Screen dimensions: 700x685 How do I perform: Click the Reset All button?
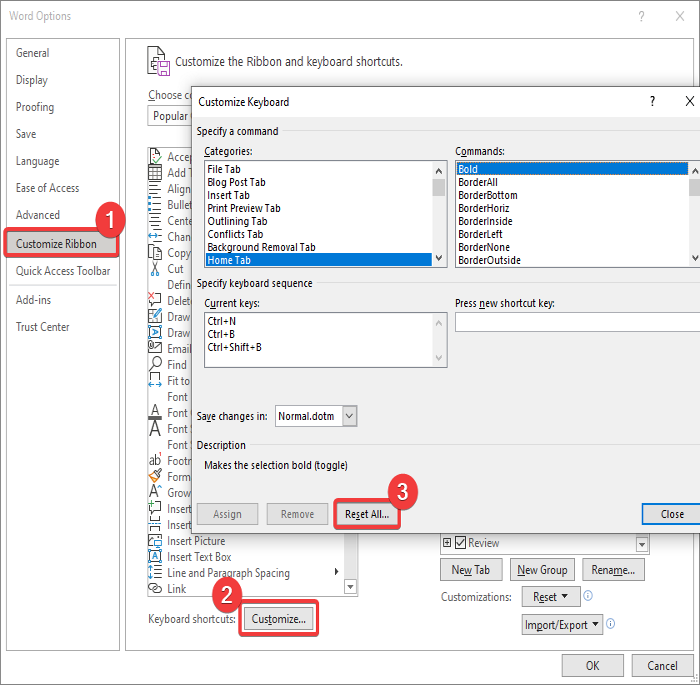pyautogui.click(x=367, y=514)
